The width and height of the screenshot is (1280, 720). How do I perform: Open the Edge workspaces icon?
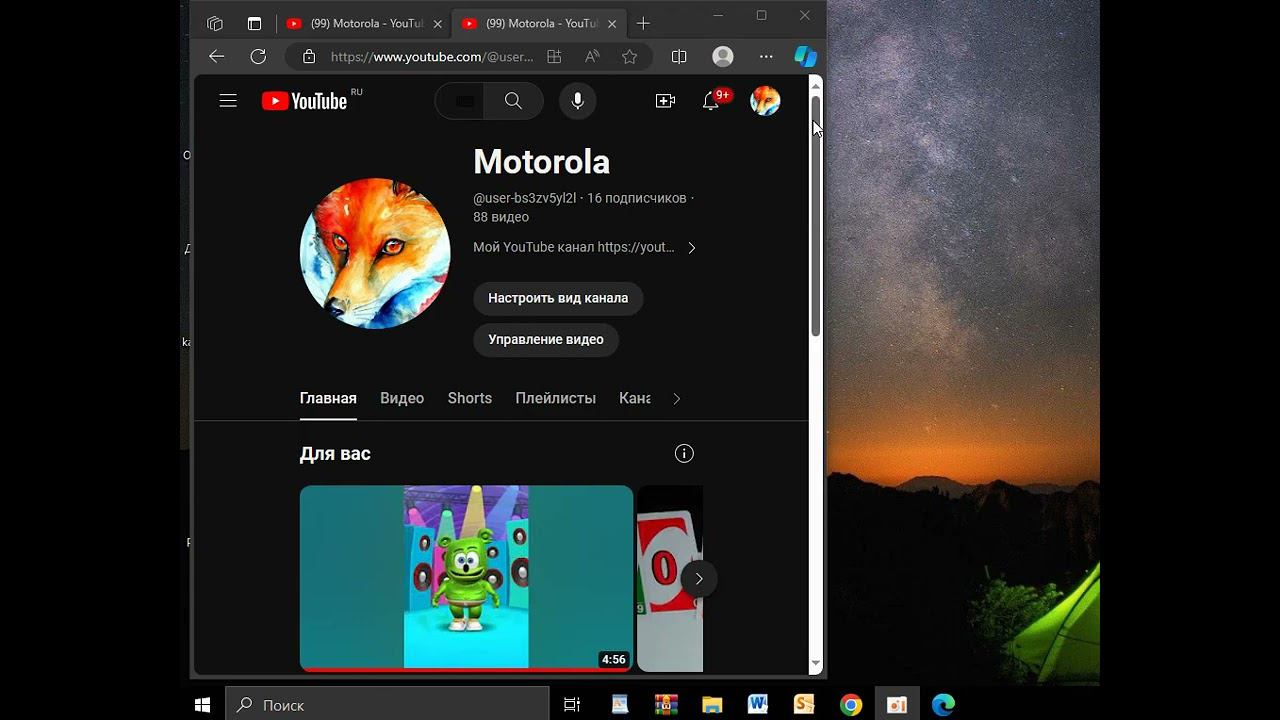[x=215, y=23]
